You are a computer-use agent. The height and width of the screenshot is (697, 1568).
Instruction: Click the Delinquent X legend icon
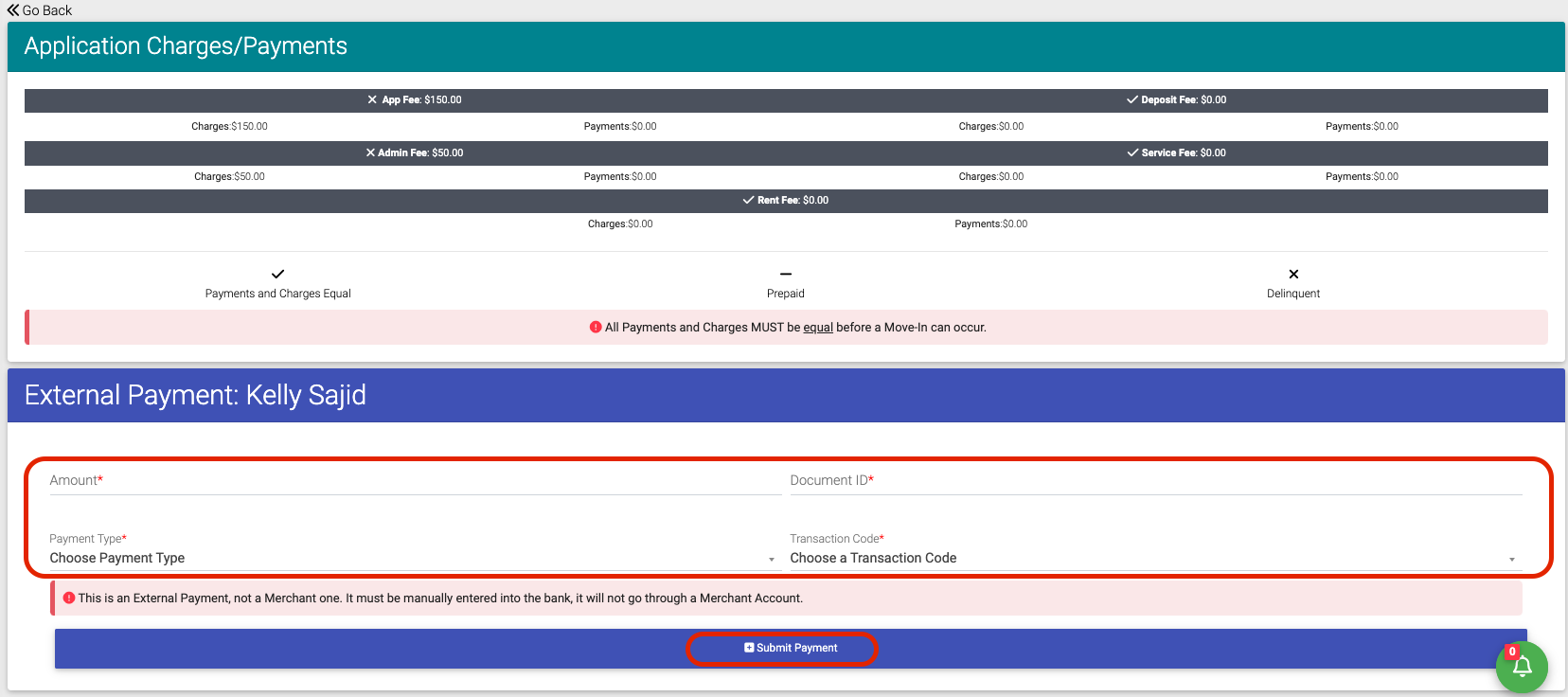point(1293,275)
